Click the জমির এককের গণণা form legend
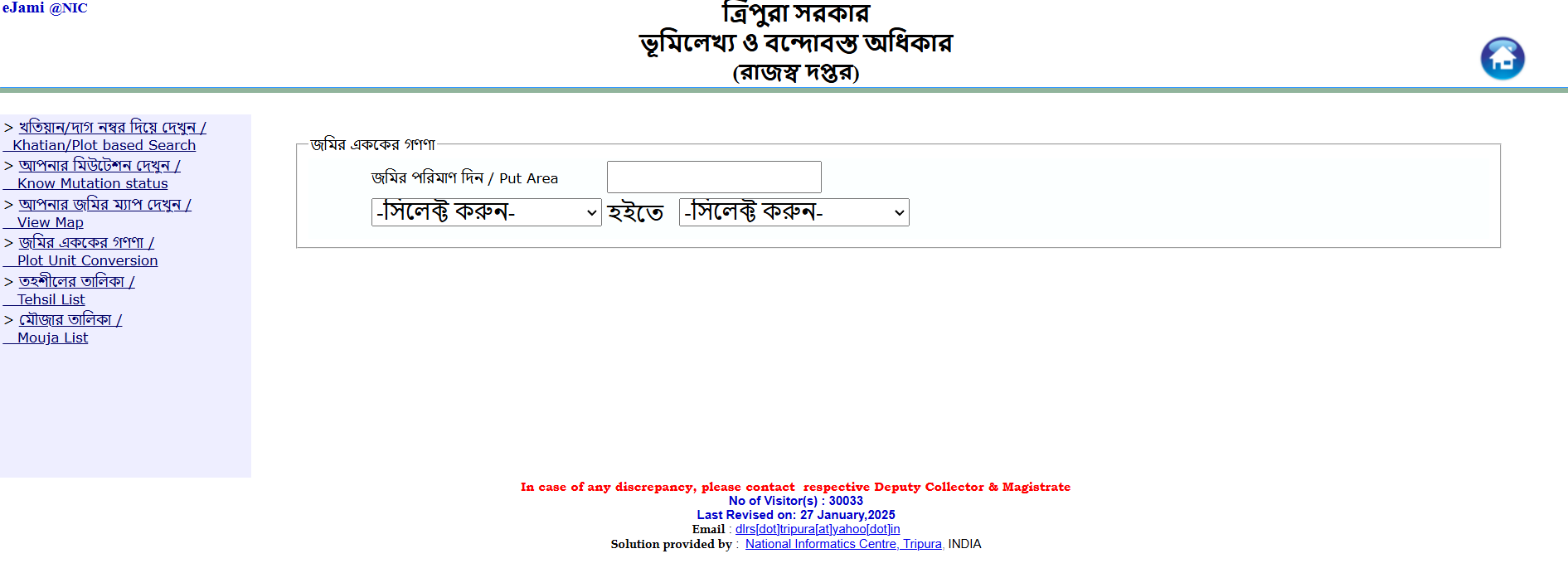 (x=372, y=145)
